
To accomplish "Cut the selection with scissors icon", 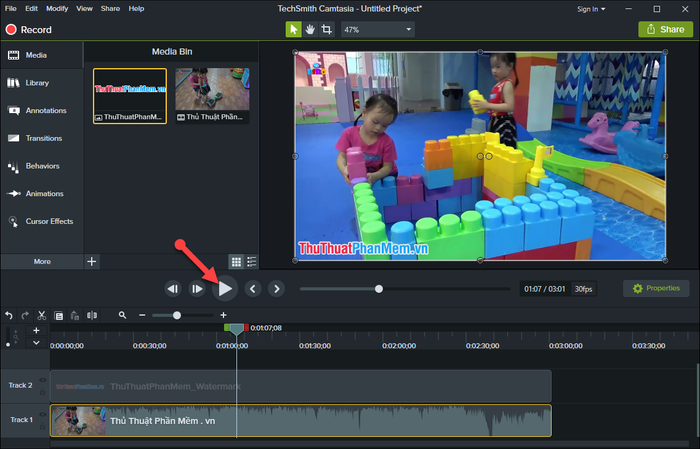I will pos(42,316).
